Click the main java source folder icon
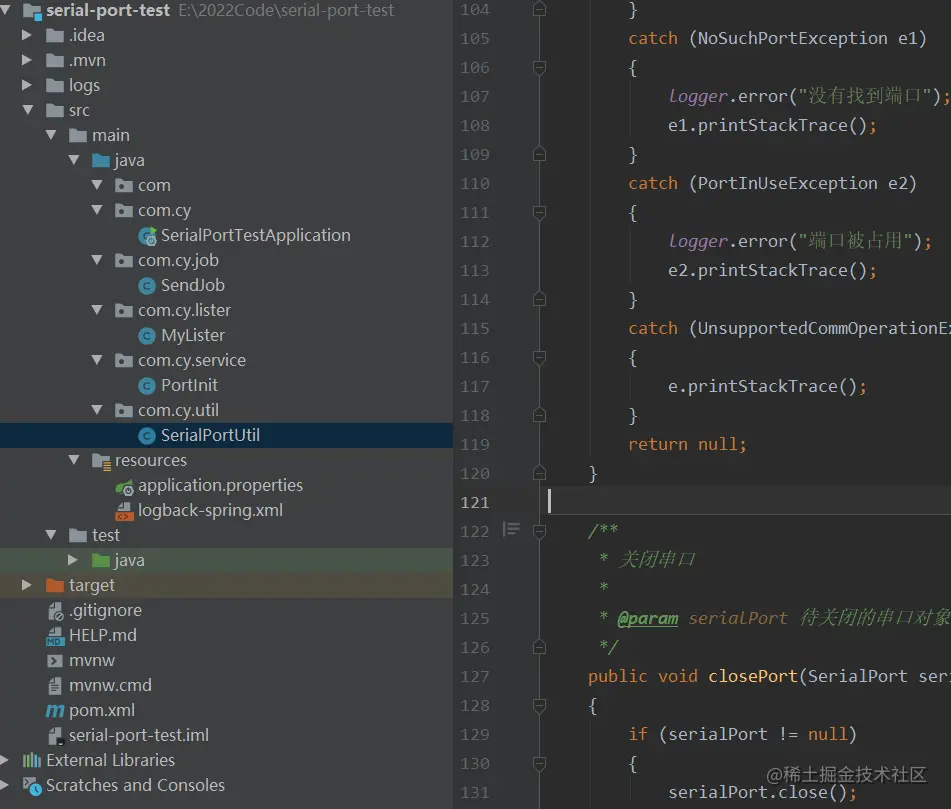Image resolution: width=951 pixels, height=809 pixels. tap(101, 160)
